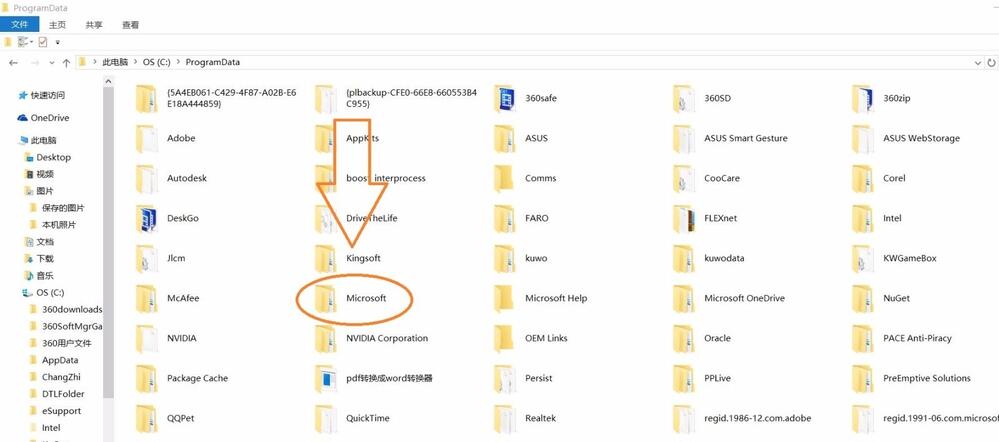Select the FARO folder
Screen dimensions: 999x442
pyautogui.click(x=521, y=218)
